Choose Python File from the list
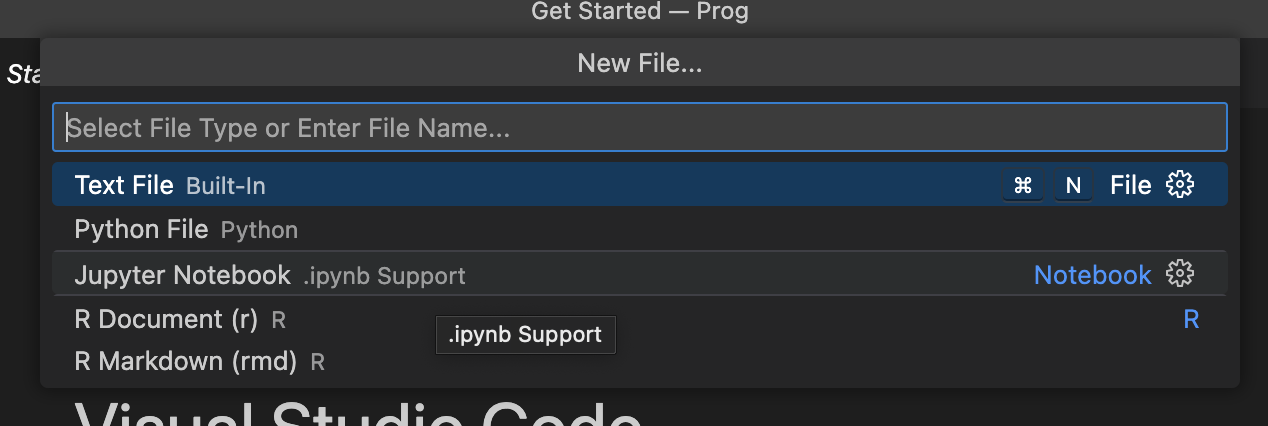The height and width of the screenshot is (426, 1268). pyautogui.click(x=141, y=230)
